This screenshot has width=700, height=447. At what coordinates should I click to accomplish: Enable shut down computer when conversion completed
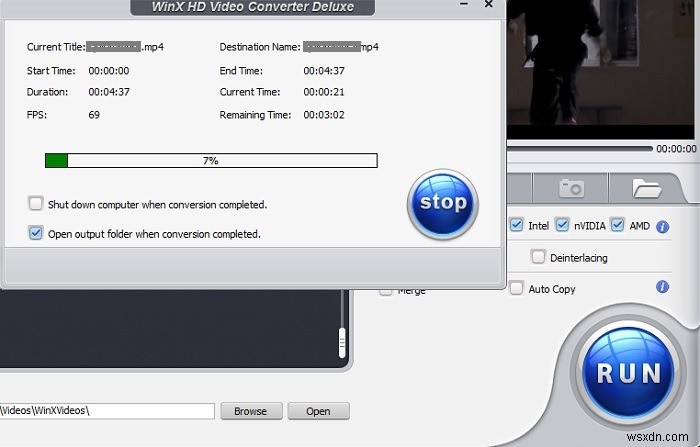pyautogui.click(x=36, y=204)
